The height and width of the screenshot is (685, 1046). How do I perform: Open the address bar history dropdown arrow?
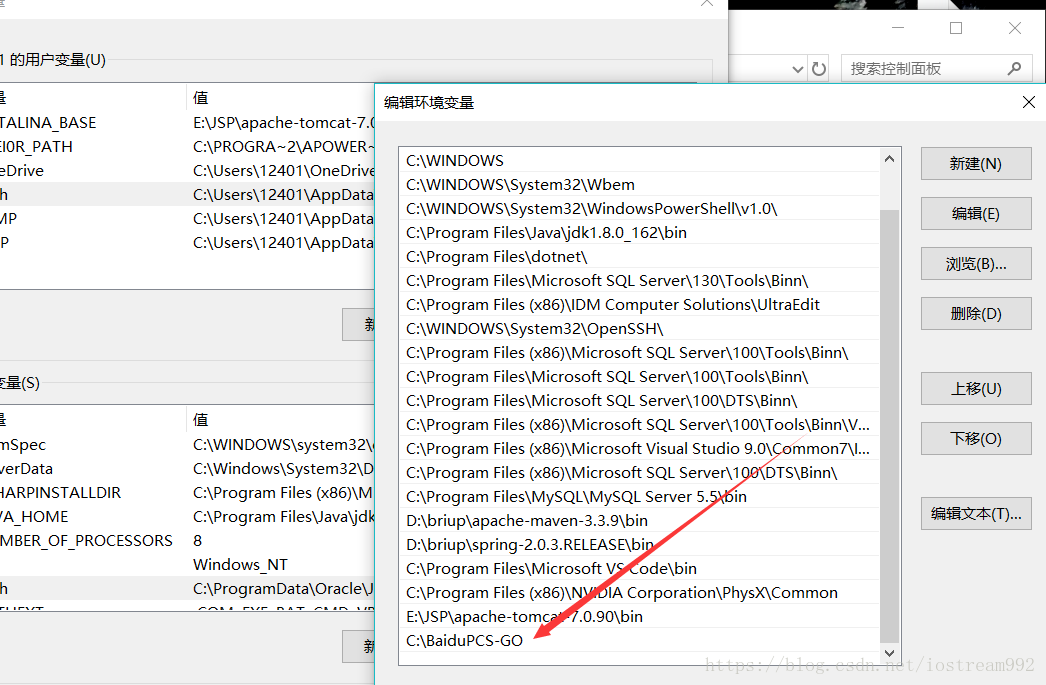pos(797,69)
